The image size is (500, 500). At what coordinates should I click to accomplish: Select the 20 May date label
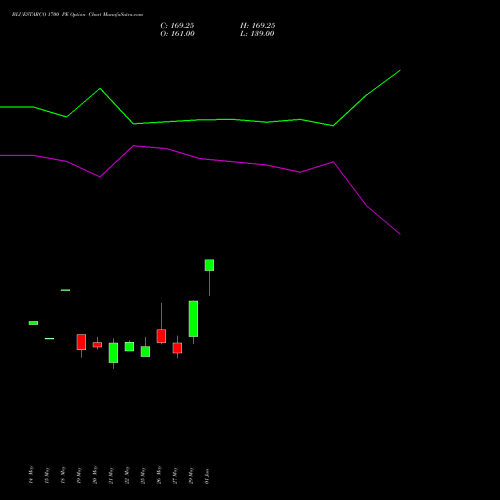(95, 475)
